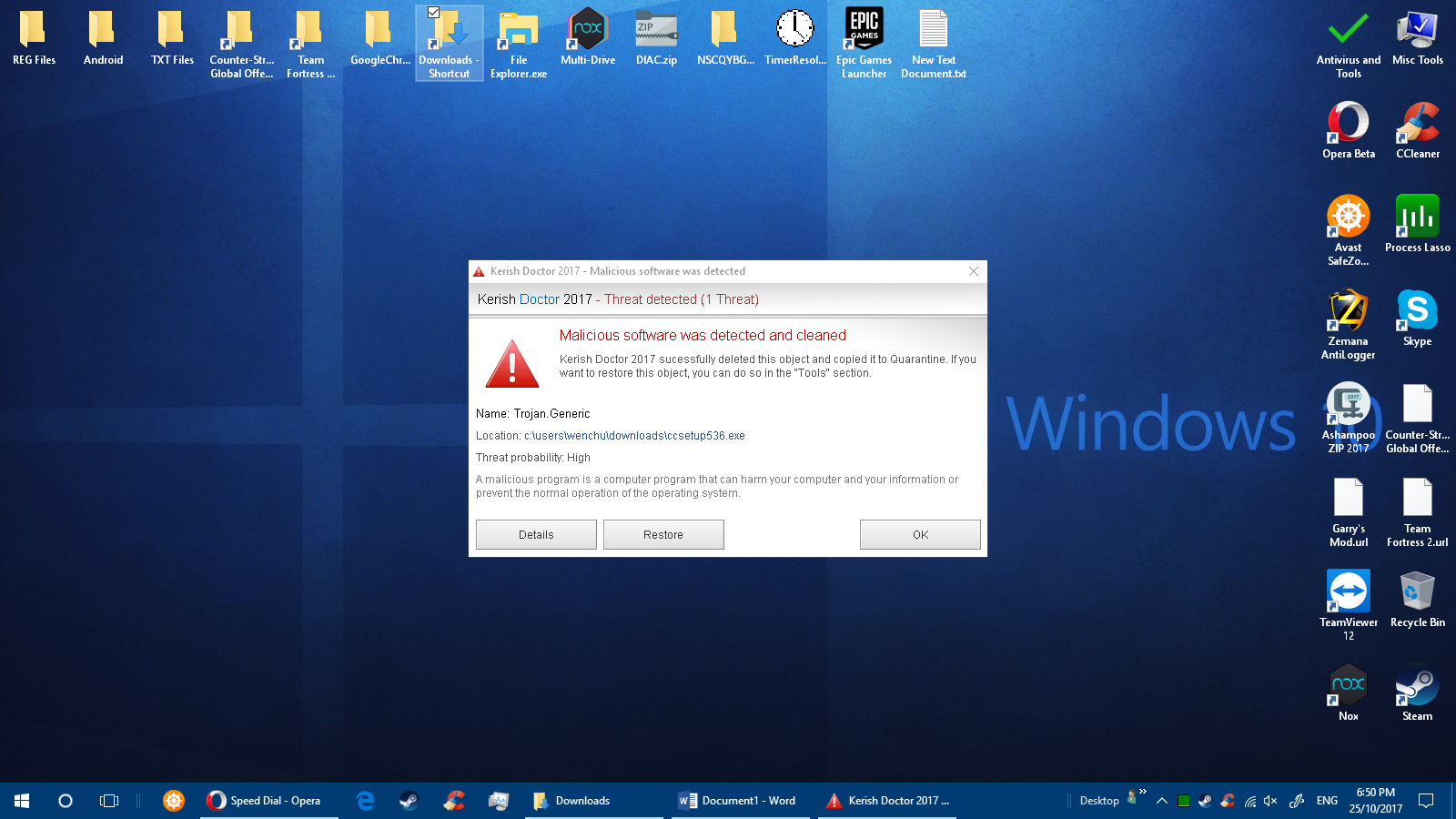Open the Multi-Drive Nox shortcut
The width and height of the screenshot is (1456, 819).
pos(588,38)
